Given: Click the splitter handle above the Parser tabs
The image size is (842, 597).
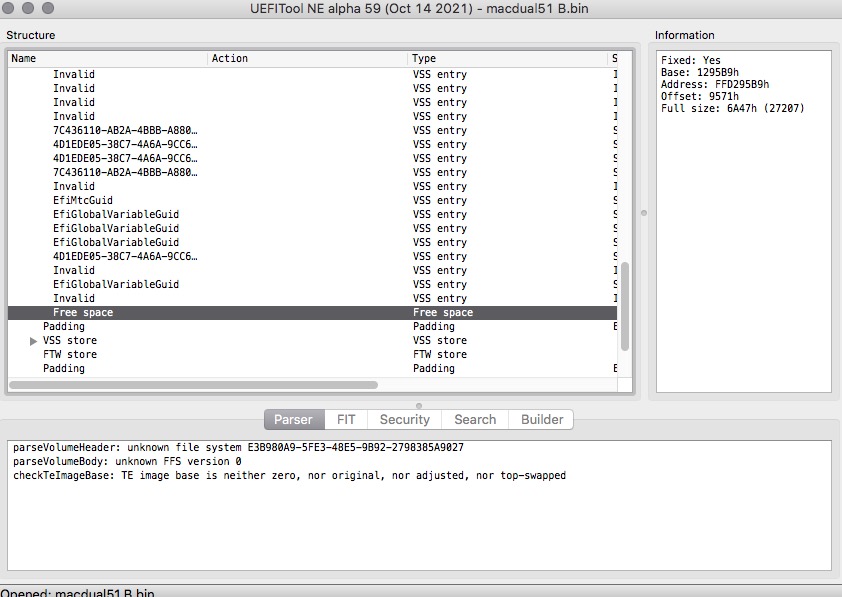Looking at the screenshot, I should coord(419,405).
